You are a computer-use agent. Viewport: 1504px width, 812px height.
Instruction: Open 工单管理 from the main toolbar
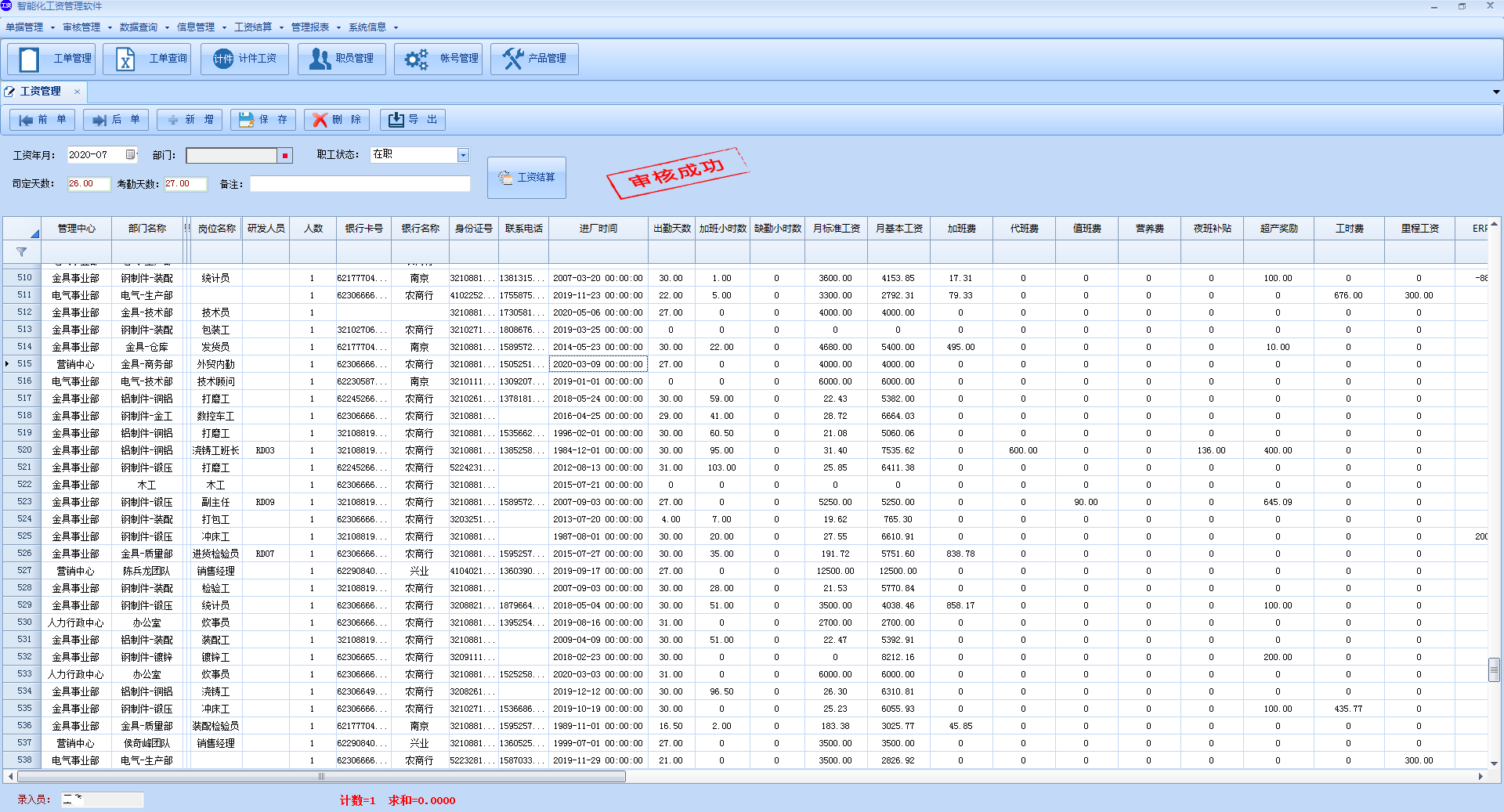[x=51, y=59]
